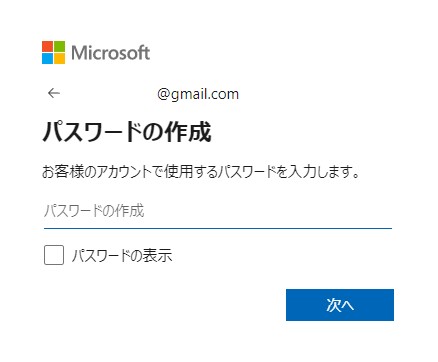Image resolution: width=438 pixels, height=362 pixels.
Task: Enable the パスワードの表示 checkbox
Action: click(x=54, y=255)
